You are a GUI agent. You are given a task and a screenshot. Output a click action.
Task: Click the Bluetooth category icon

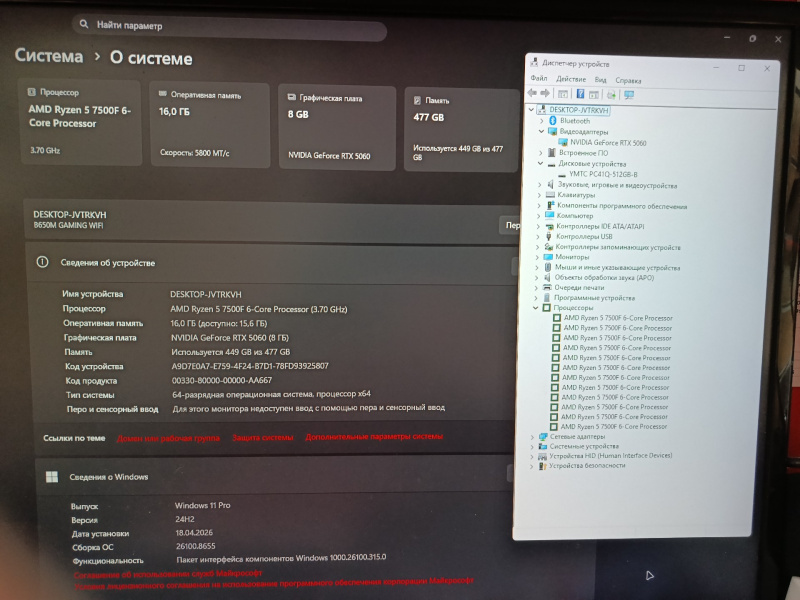pos(553,120)
